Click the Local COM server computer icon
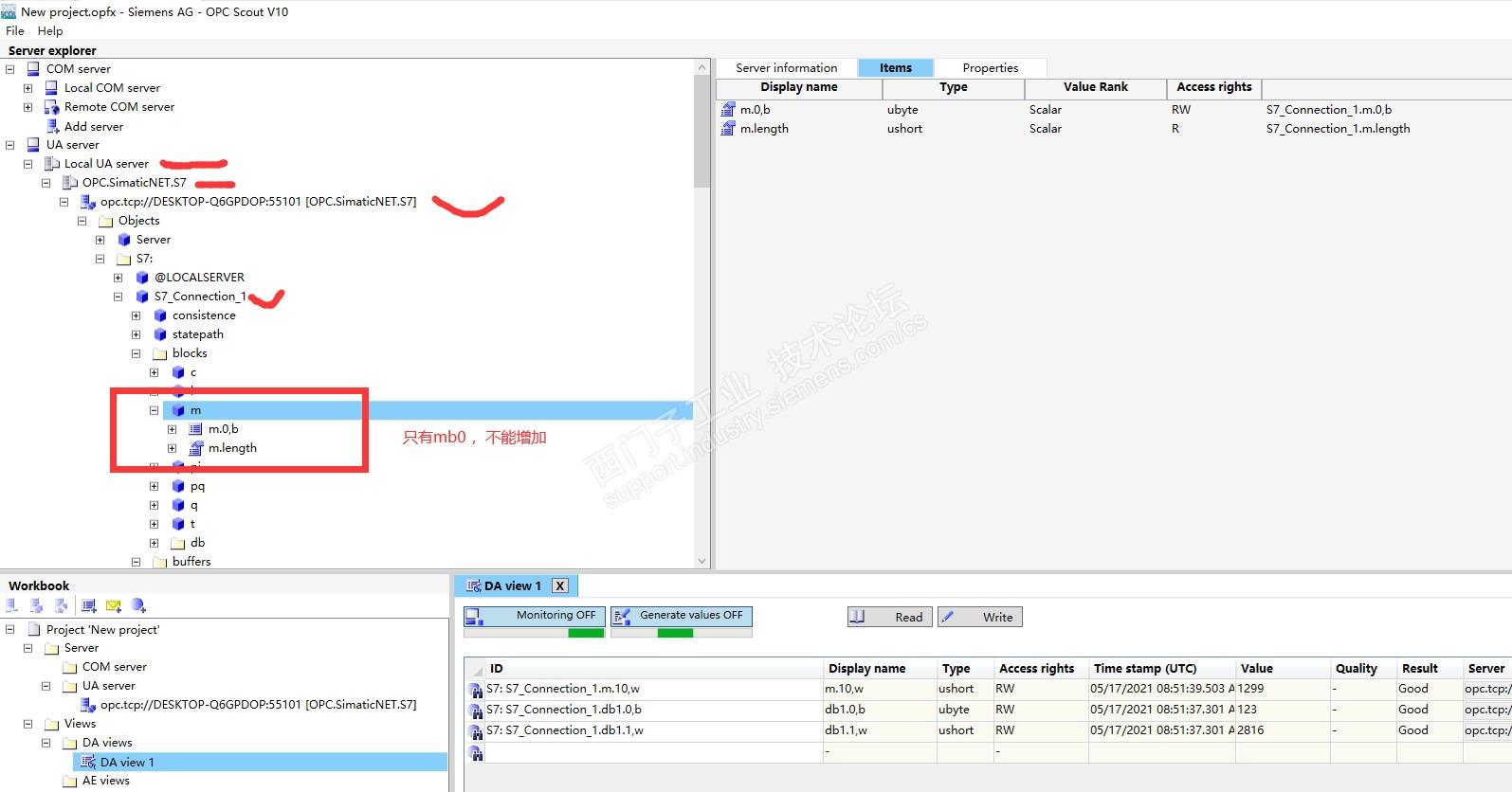Screen dimensions: 1512x792 click(x=52, y=88)
